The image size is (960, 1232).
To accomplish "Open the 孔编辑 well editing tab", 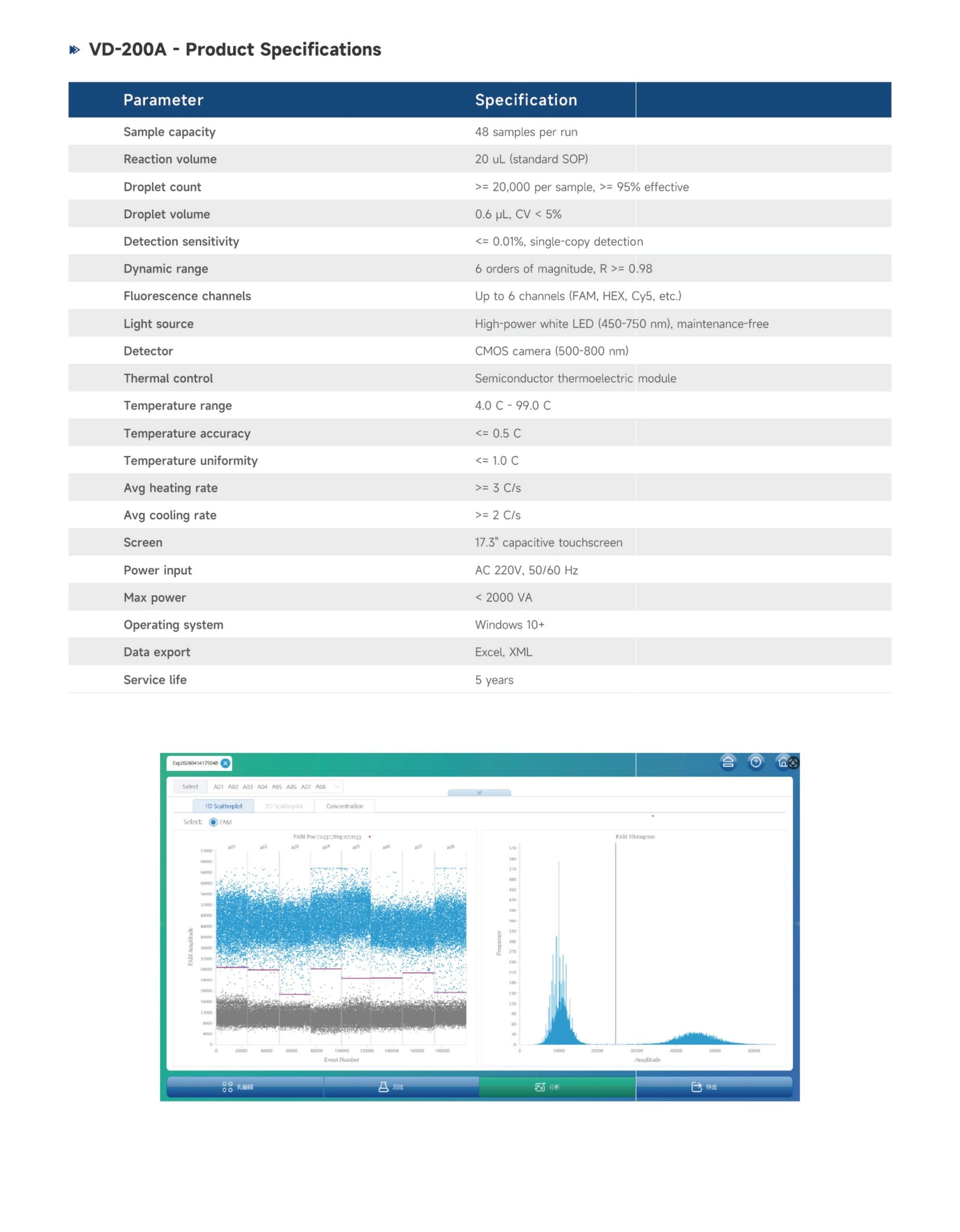I will point(245,1087).
